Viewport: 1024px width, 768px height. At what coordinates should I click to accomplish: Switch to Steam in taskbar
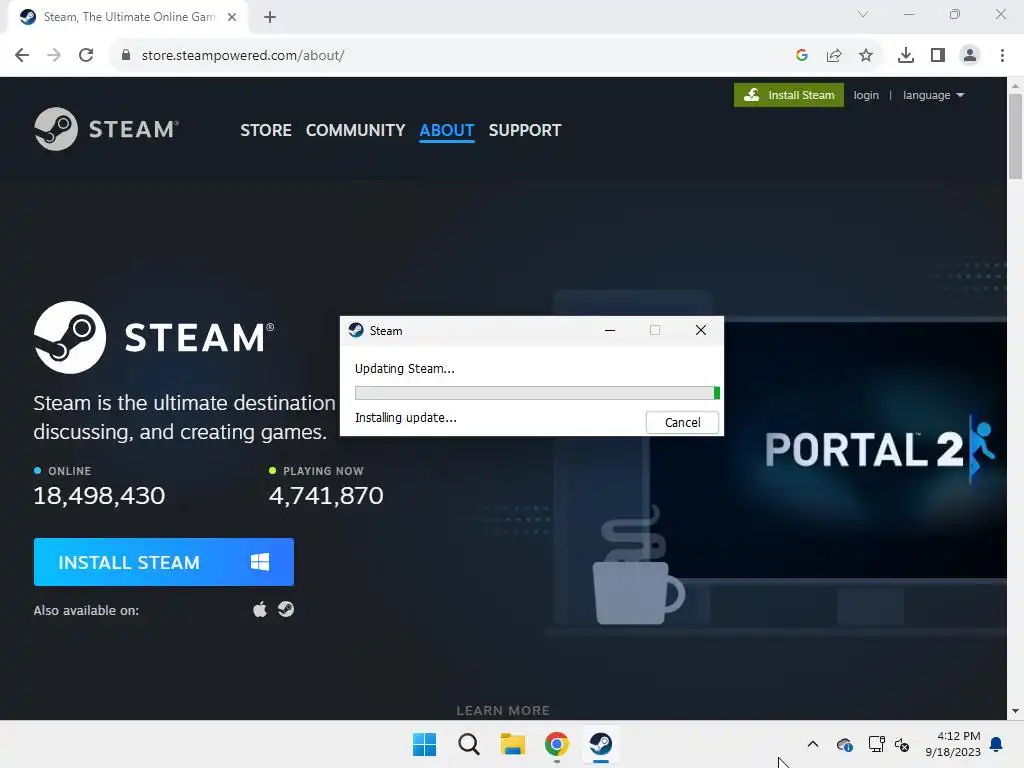pyautogui.click(x=601, y=744)
